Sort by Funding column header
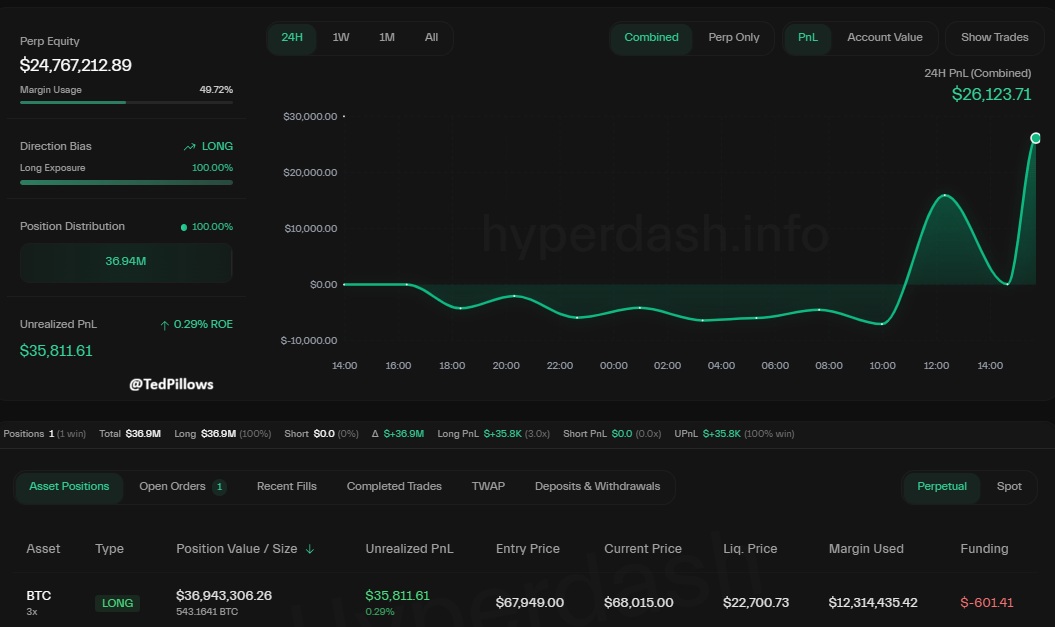 coord(984,549)
